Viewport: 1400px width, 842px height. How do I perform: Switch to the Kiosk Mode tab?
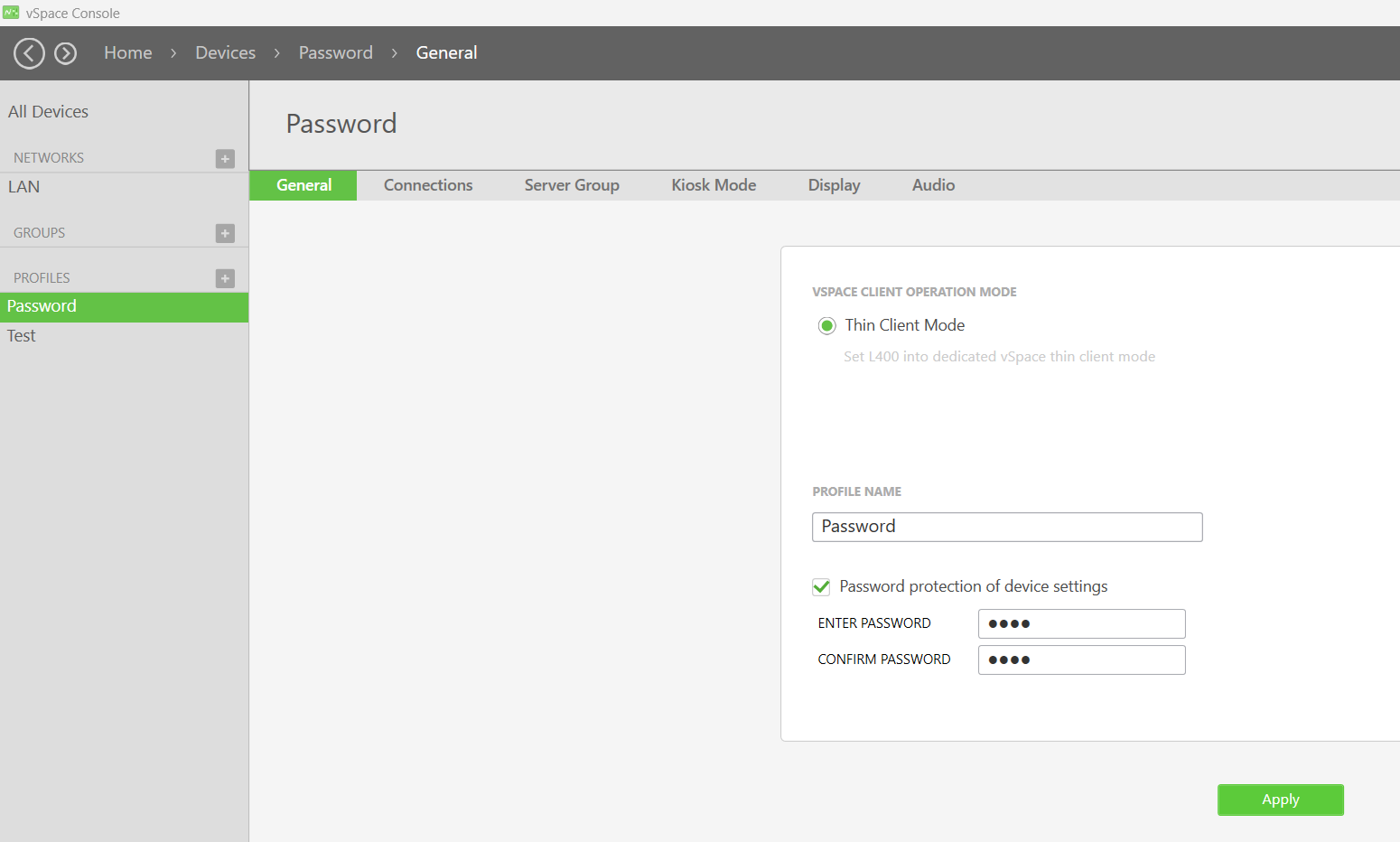[x=714, y=185]
